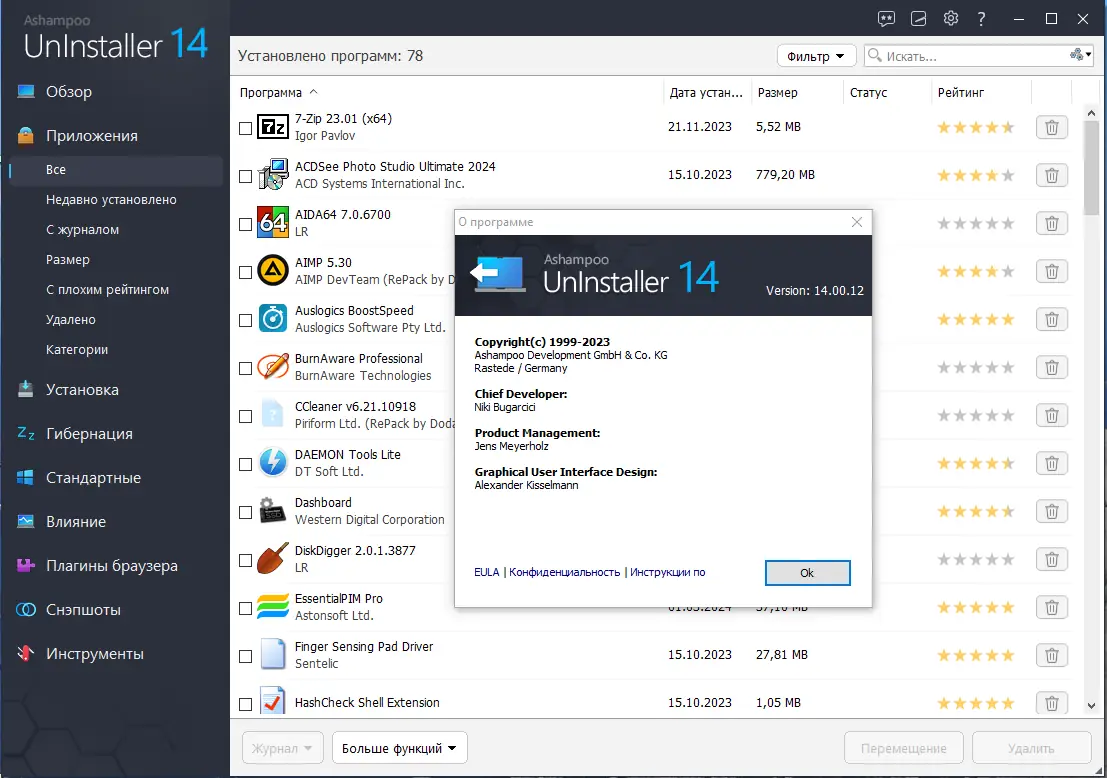
Task: Open help question mark icon
Action: [981, 18]
